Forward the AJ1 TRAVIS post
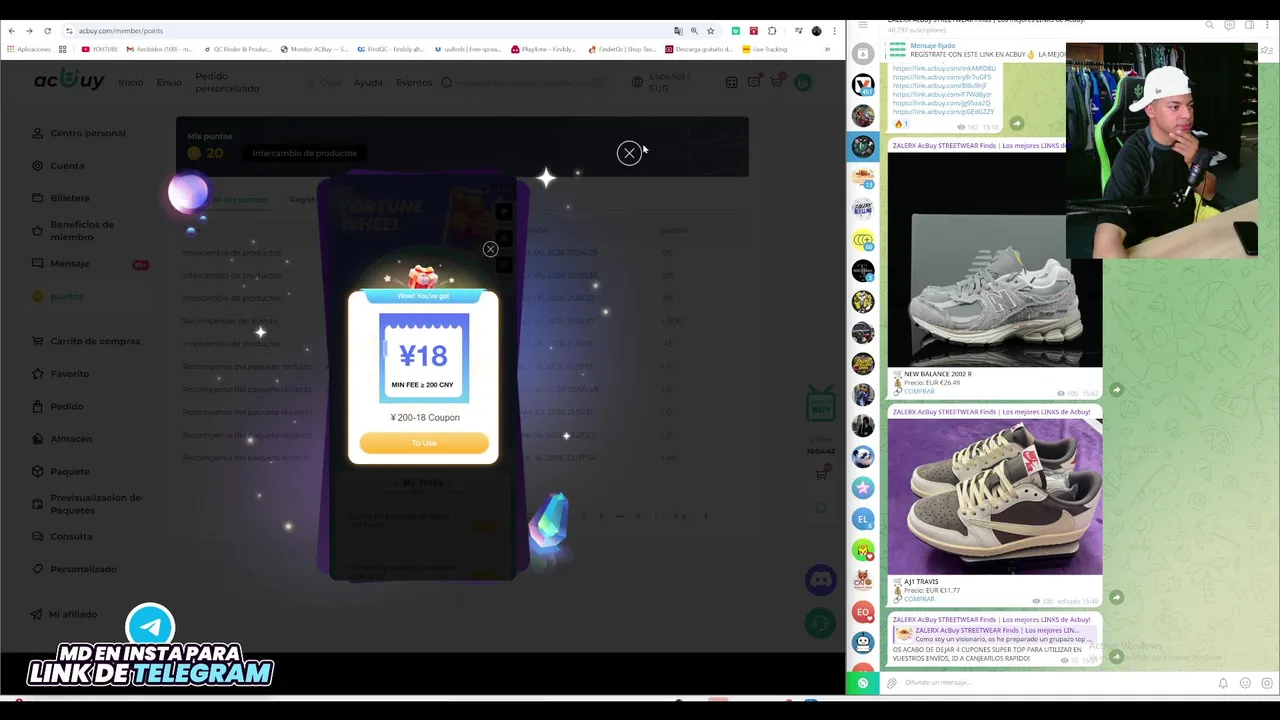The image size is (1280, 720). pos(1116,598)
